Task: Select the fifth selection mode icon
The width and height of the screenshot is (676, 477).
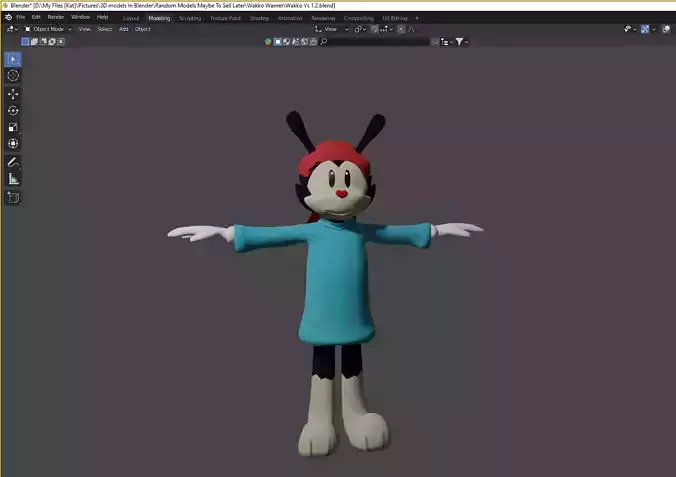Action: click(61, 41)
